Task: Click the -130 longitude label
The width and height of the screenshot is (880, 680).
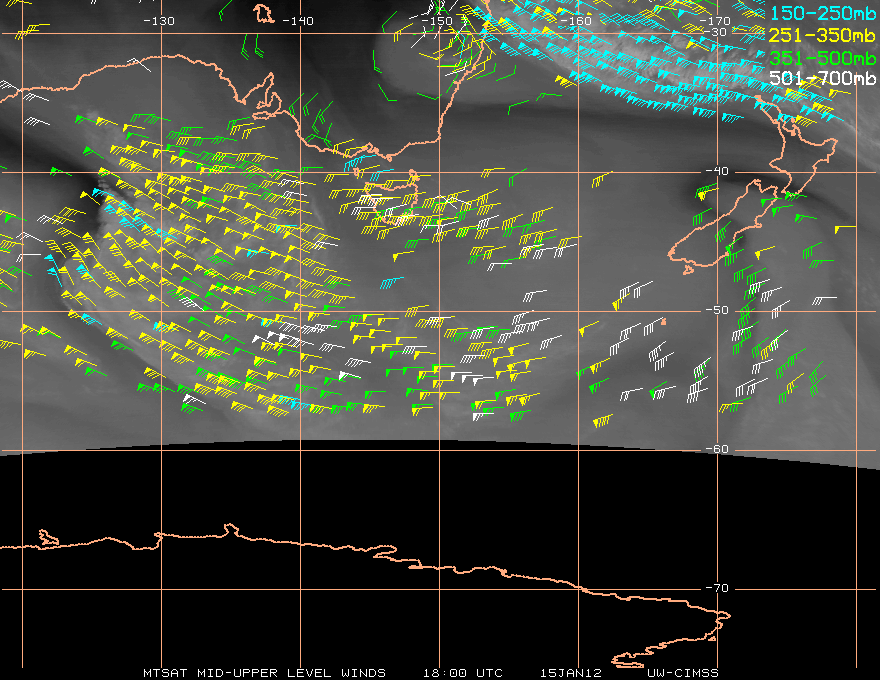Action: pos(159,21)
